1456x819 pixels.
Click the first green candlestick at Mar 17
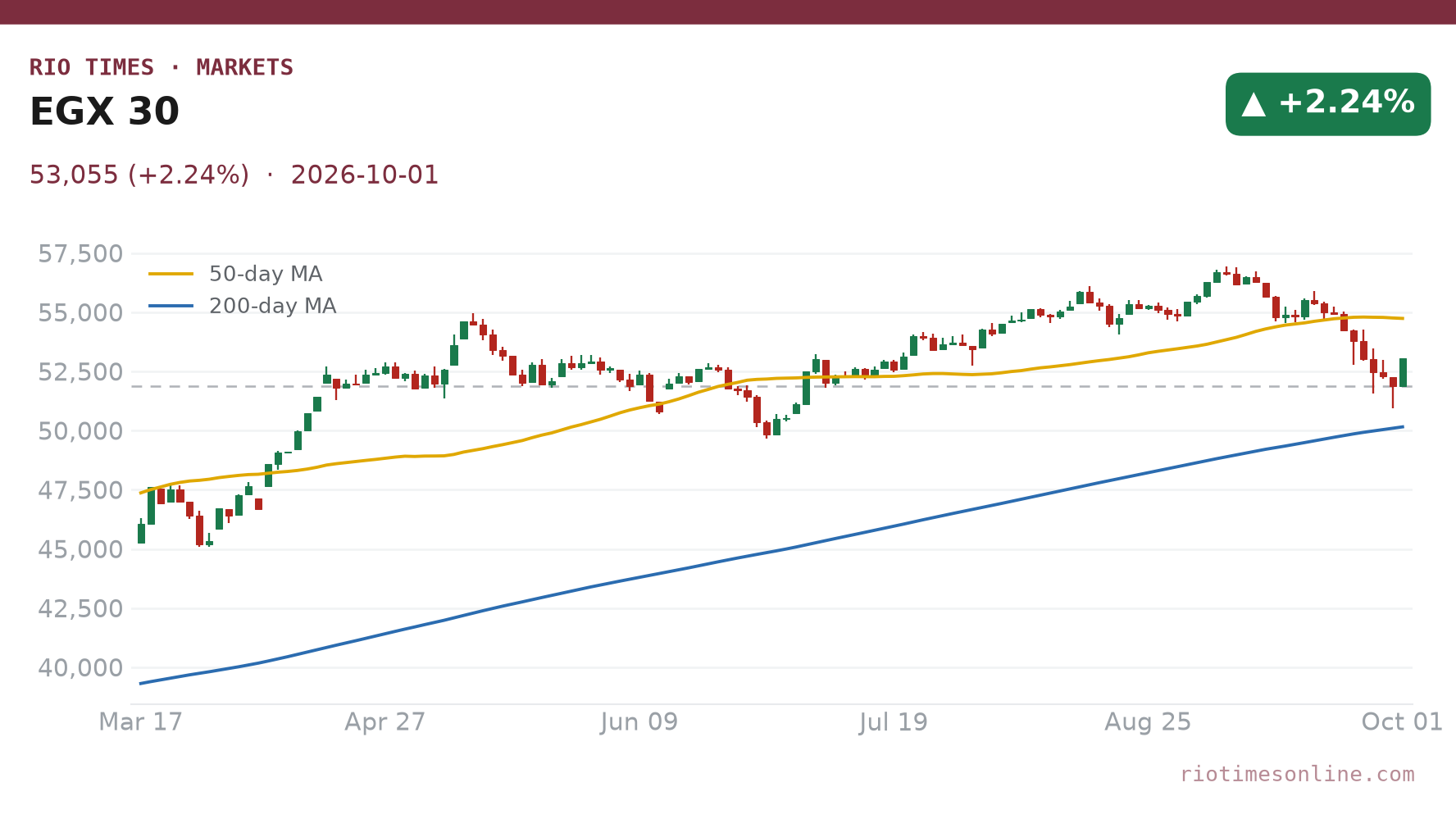tap(141, 533)
